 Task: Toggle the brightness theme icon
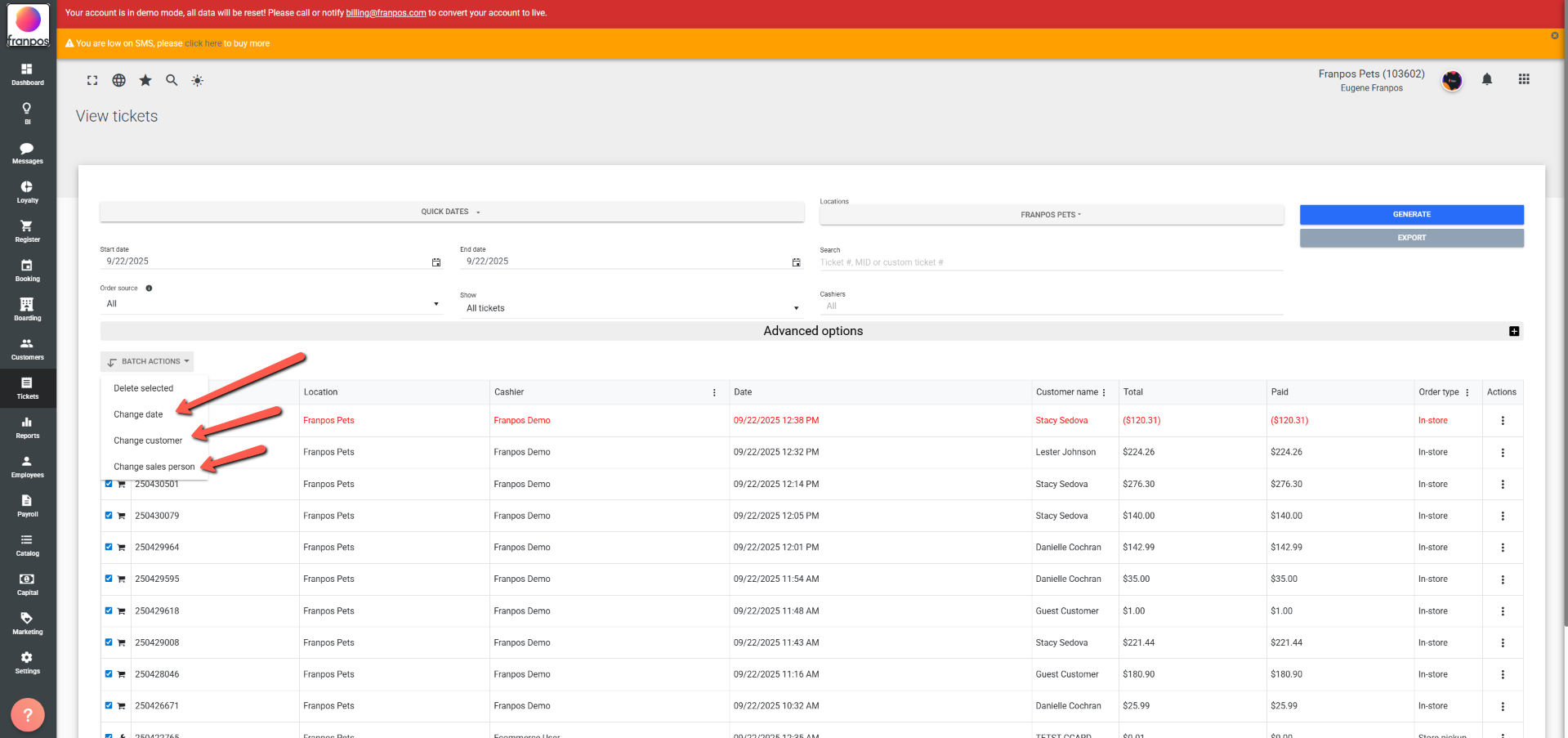[x=198, y=80]
